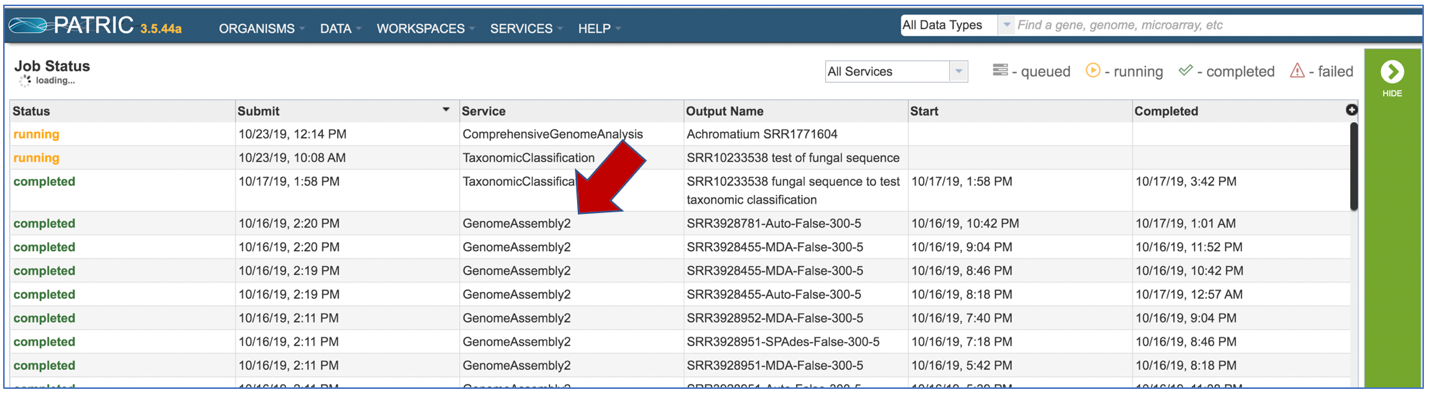
Task: Click the 10/23/19, 12:14 PM submit time
Action: pos(292,134)
